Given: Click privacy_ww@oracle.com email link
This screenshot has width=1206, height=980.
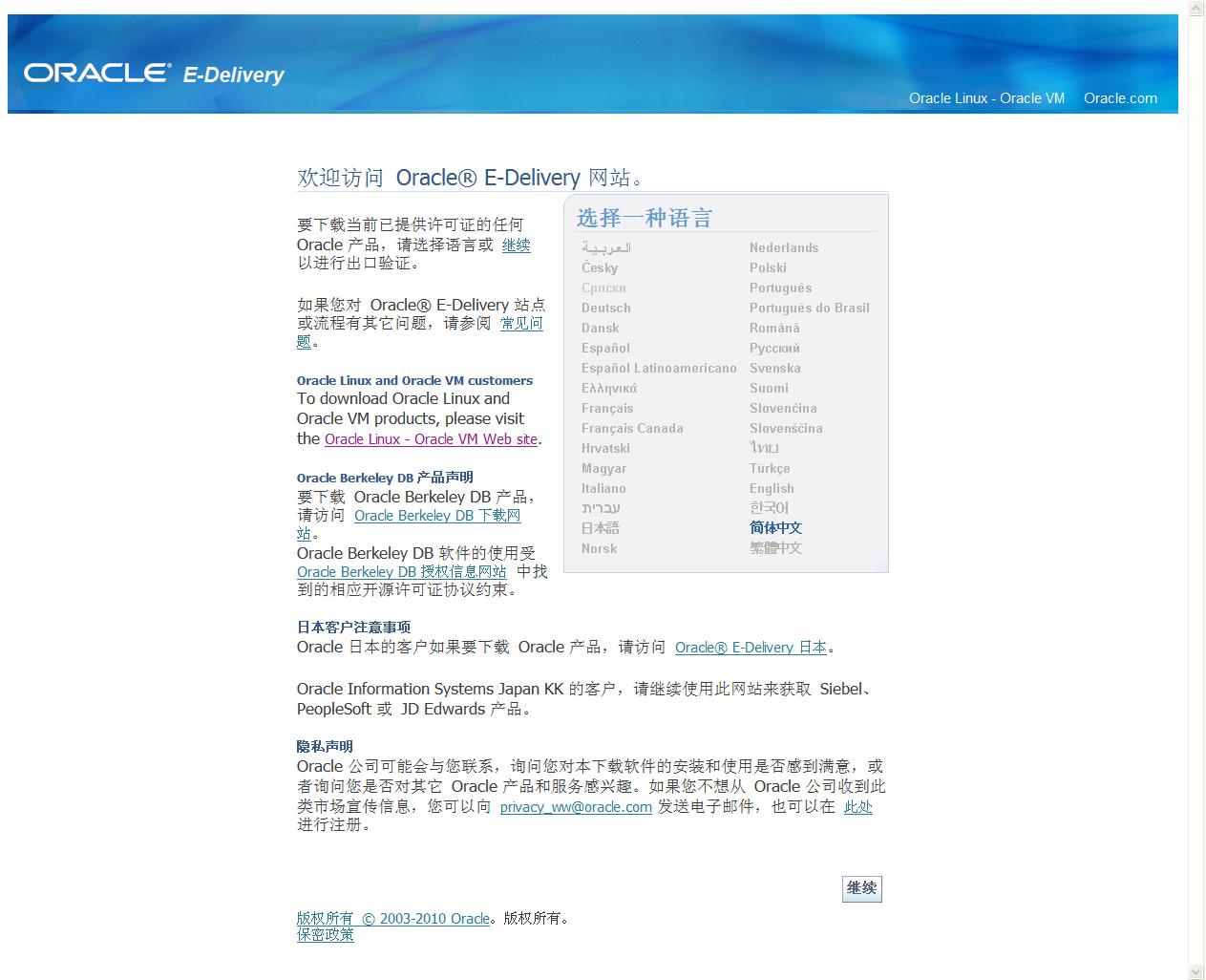Looking at the screenshot, I should (x=576, y=807).
